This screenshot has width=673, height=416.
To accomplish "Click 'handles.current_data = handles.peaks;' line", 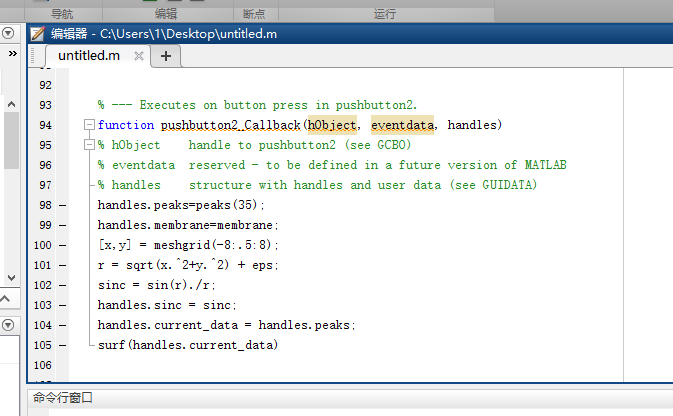I will [227, 325].
